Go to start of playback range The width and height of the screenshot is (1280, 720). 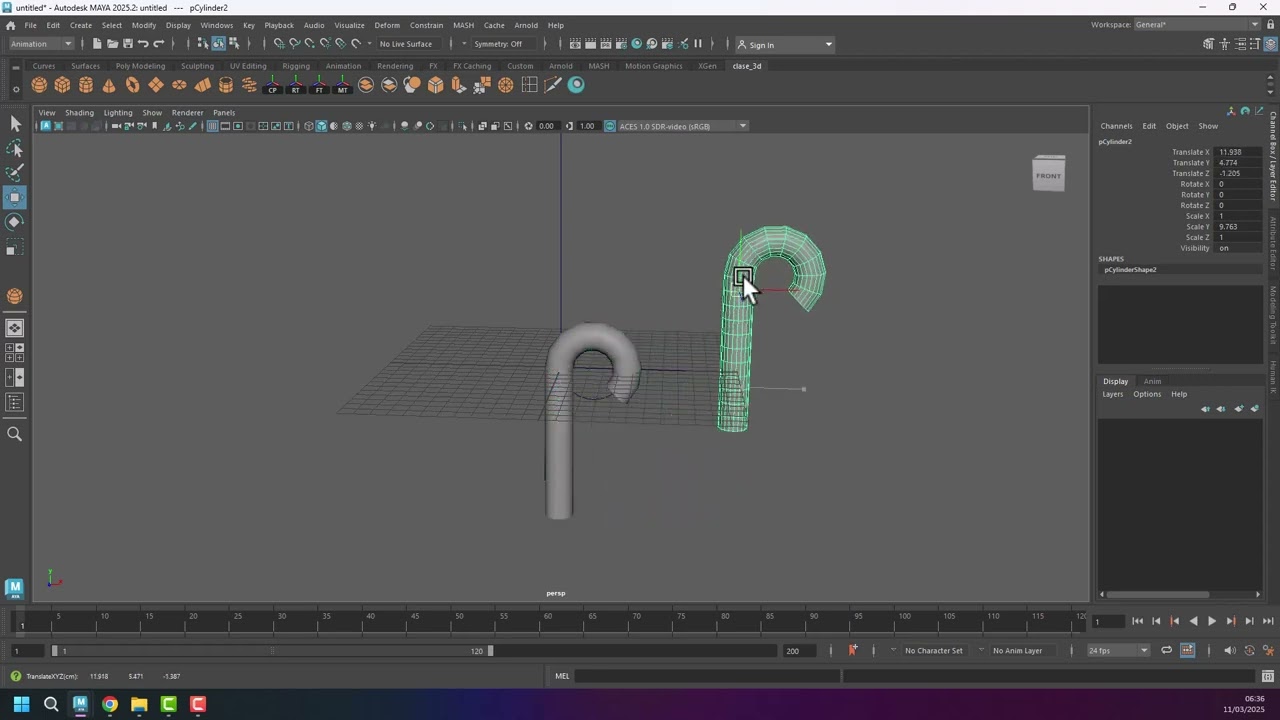click(x=1137, y=621)
